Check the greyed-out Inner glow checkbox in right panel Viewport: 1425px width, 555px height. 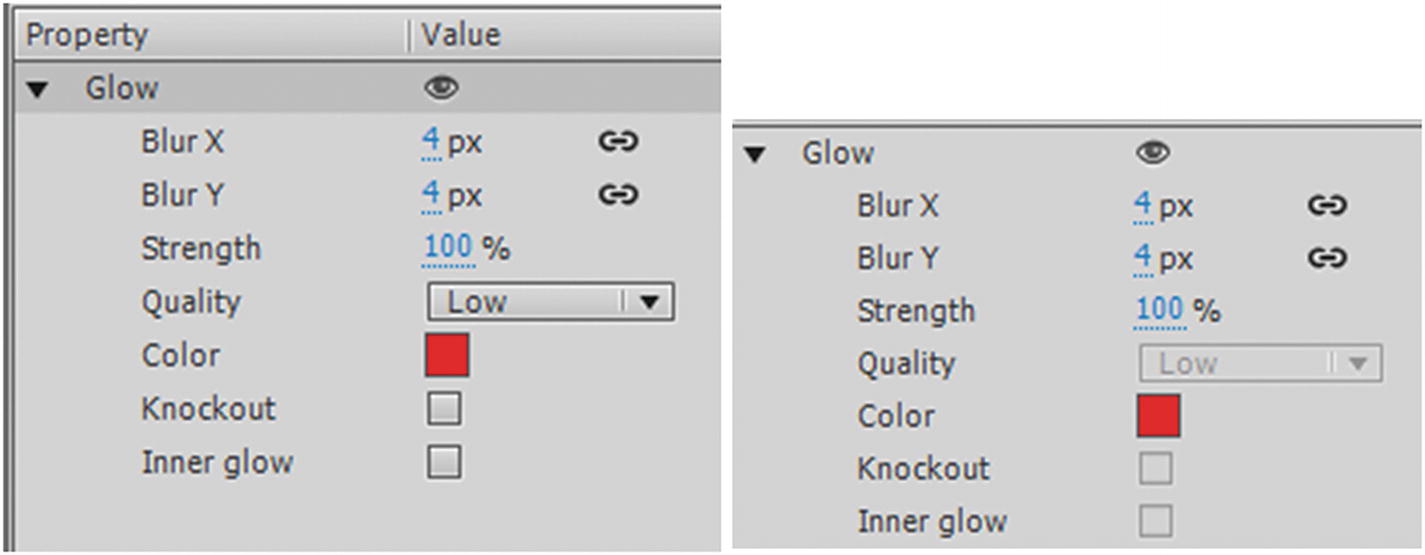click(1155, 521)
